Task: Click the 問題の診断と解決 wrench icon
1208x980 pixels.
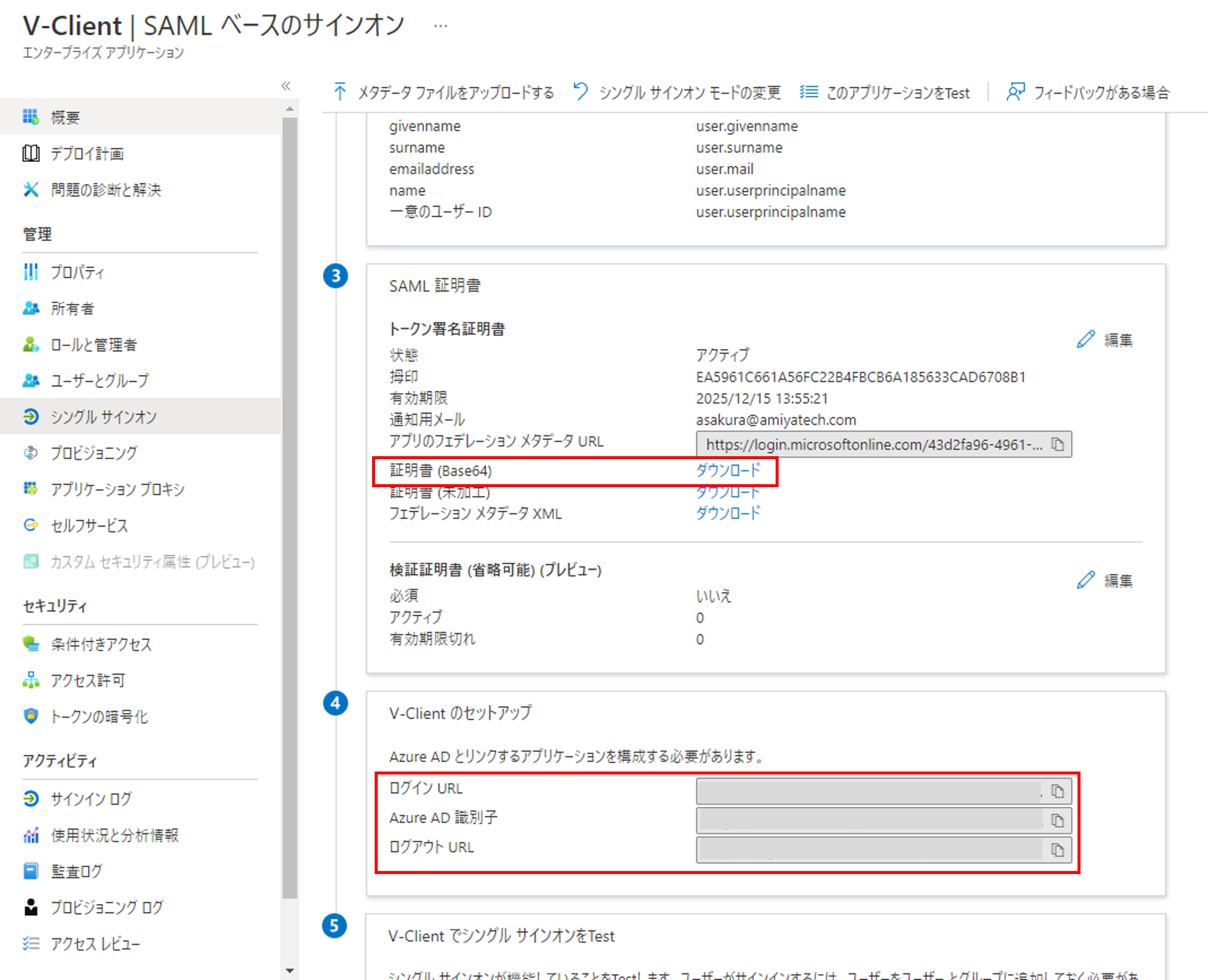Action: coord(31,189)
